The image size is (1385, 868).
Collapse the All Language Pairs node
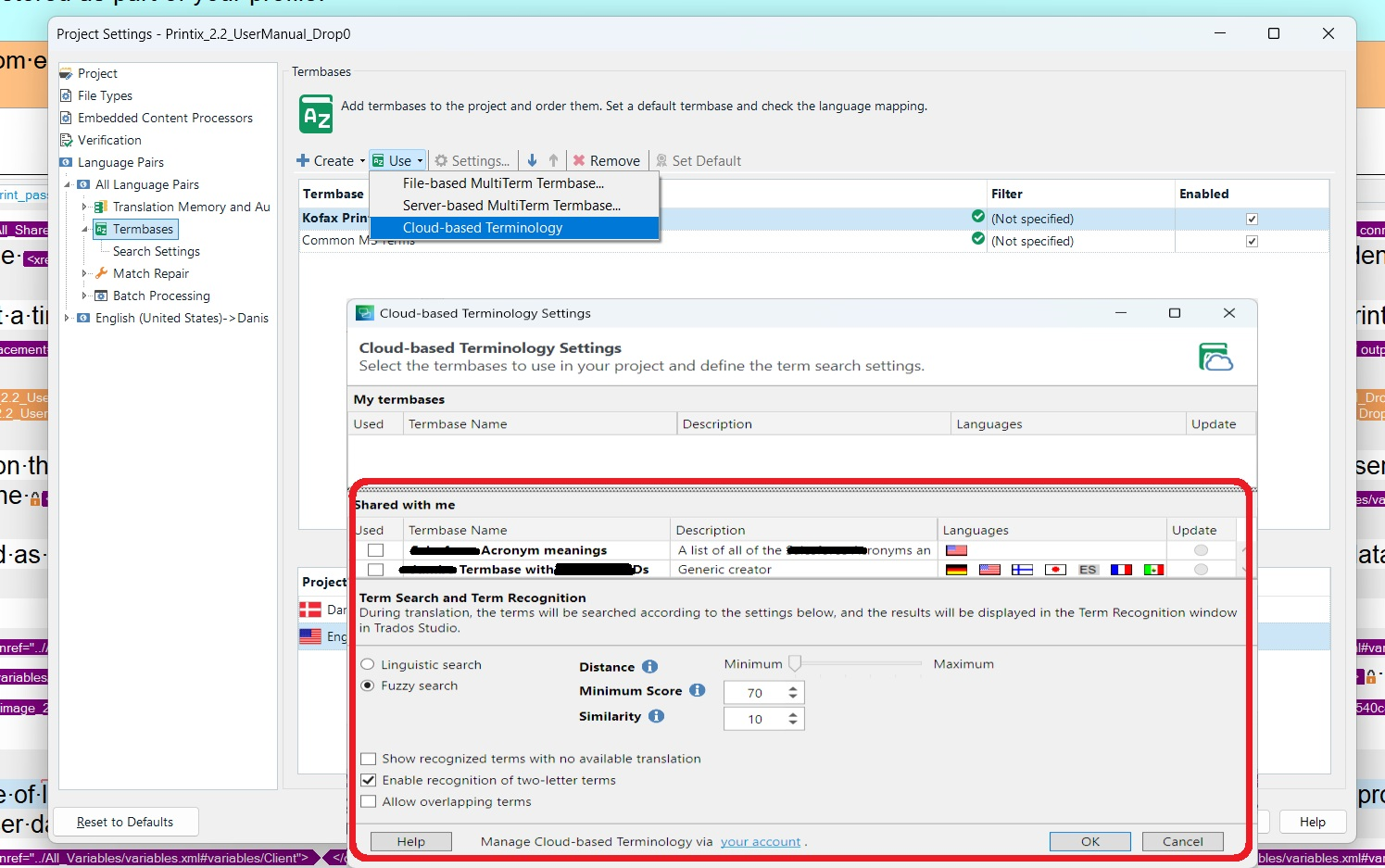[68, 184]
